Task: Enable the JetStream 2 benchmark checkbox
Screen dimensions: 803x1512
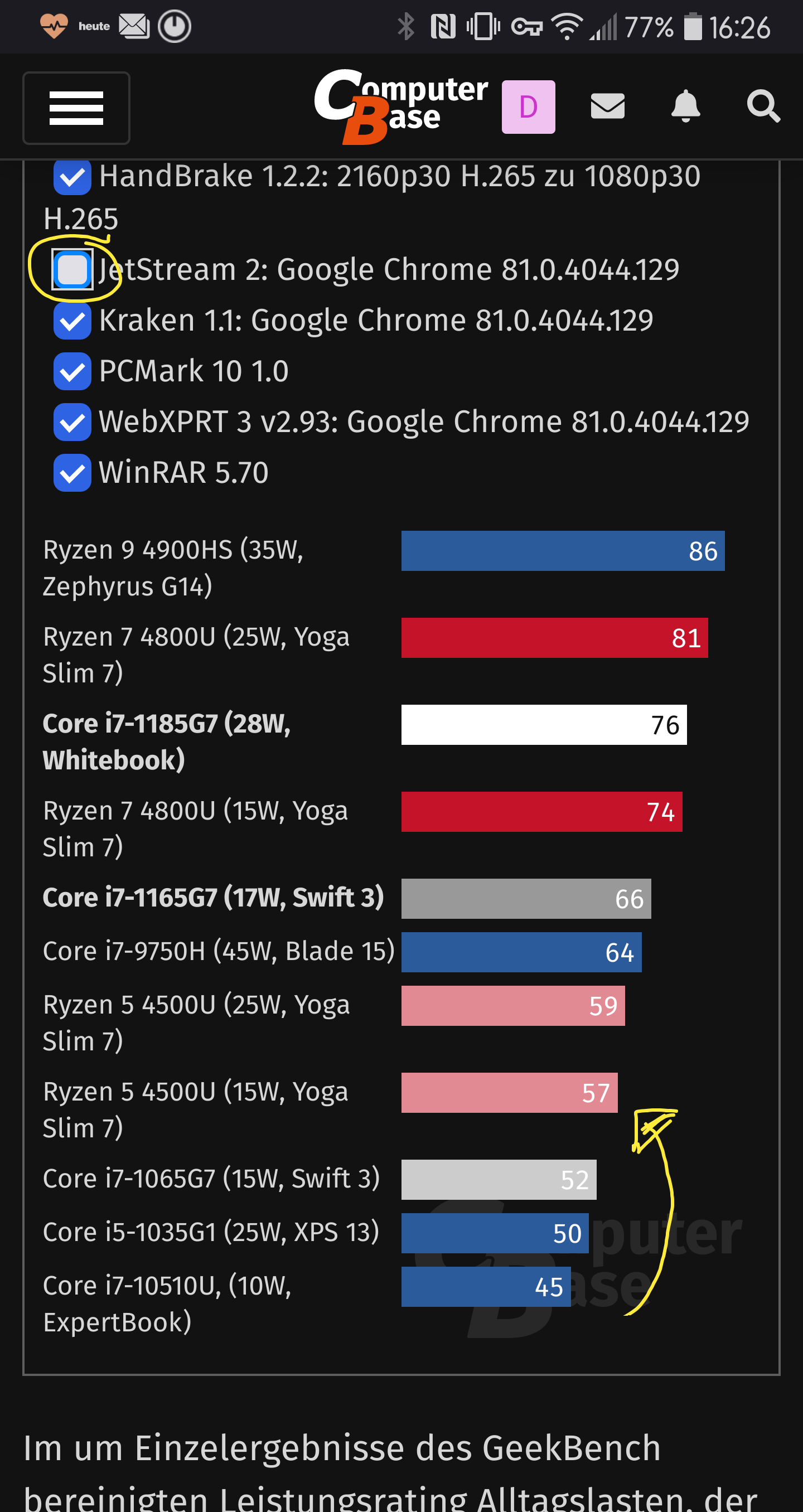Action: (72, 270)
